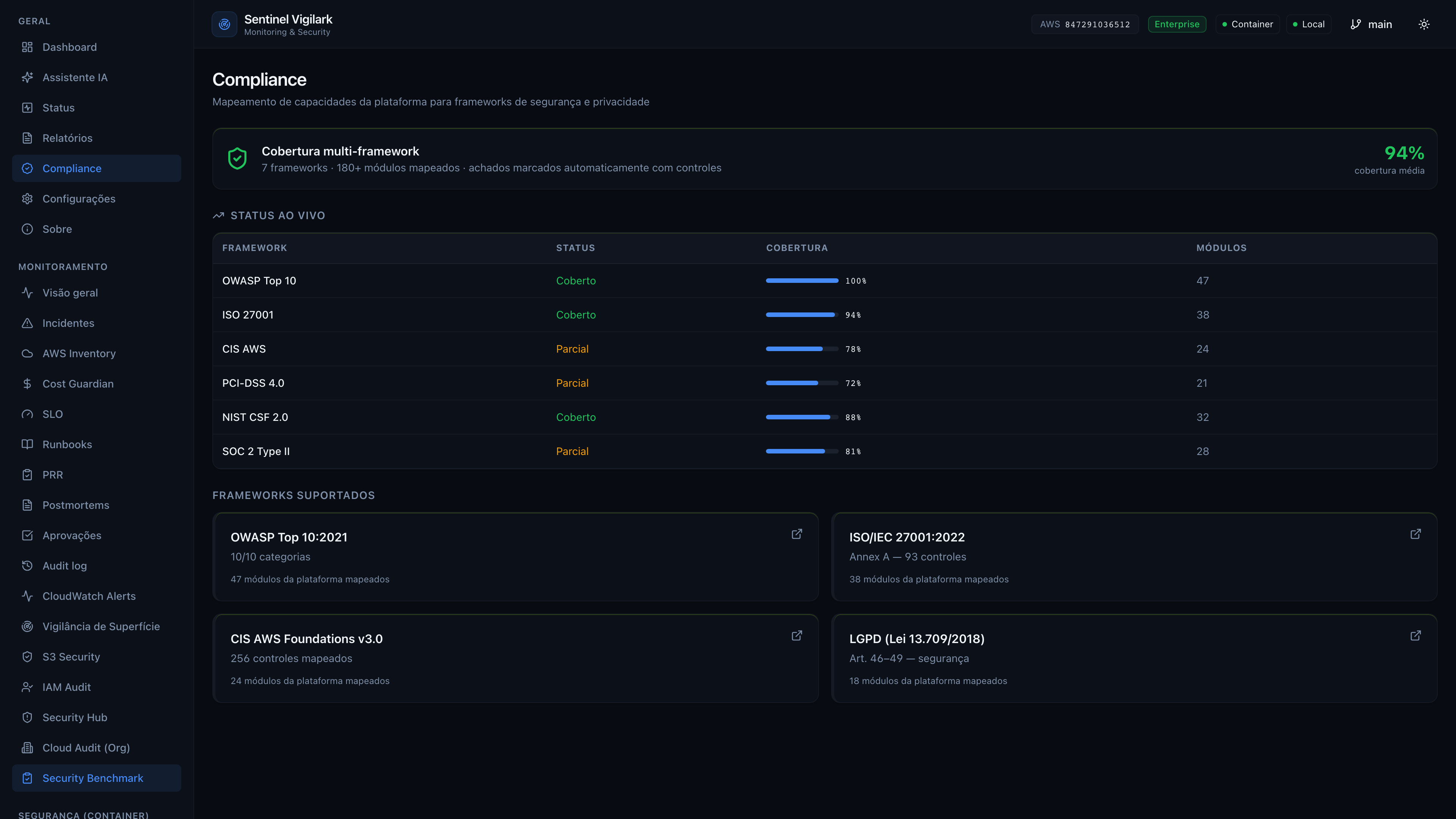Click the Vigilância de Superfície radar icon
The image size is (1456, 819).
[27, 626]
